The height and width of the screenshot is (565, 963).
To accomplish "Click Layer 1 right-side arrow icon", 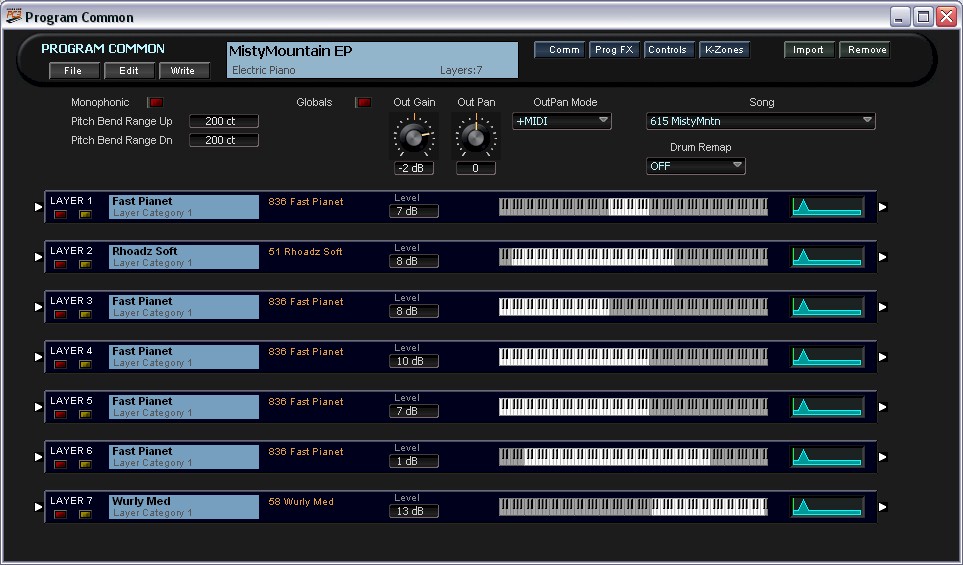I will coord(883,207).
